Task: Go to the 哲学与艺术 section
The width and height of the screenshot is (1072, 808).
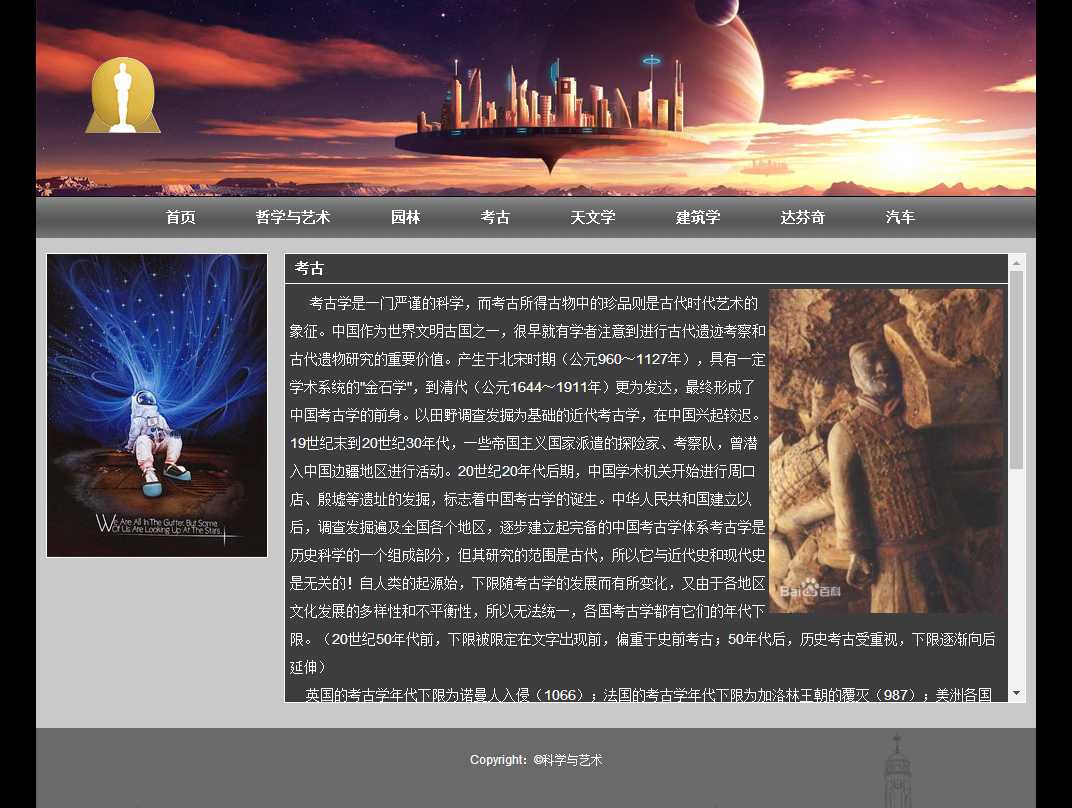Action: point(292,217)
